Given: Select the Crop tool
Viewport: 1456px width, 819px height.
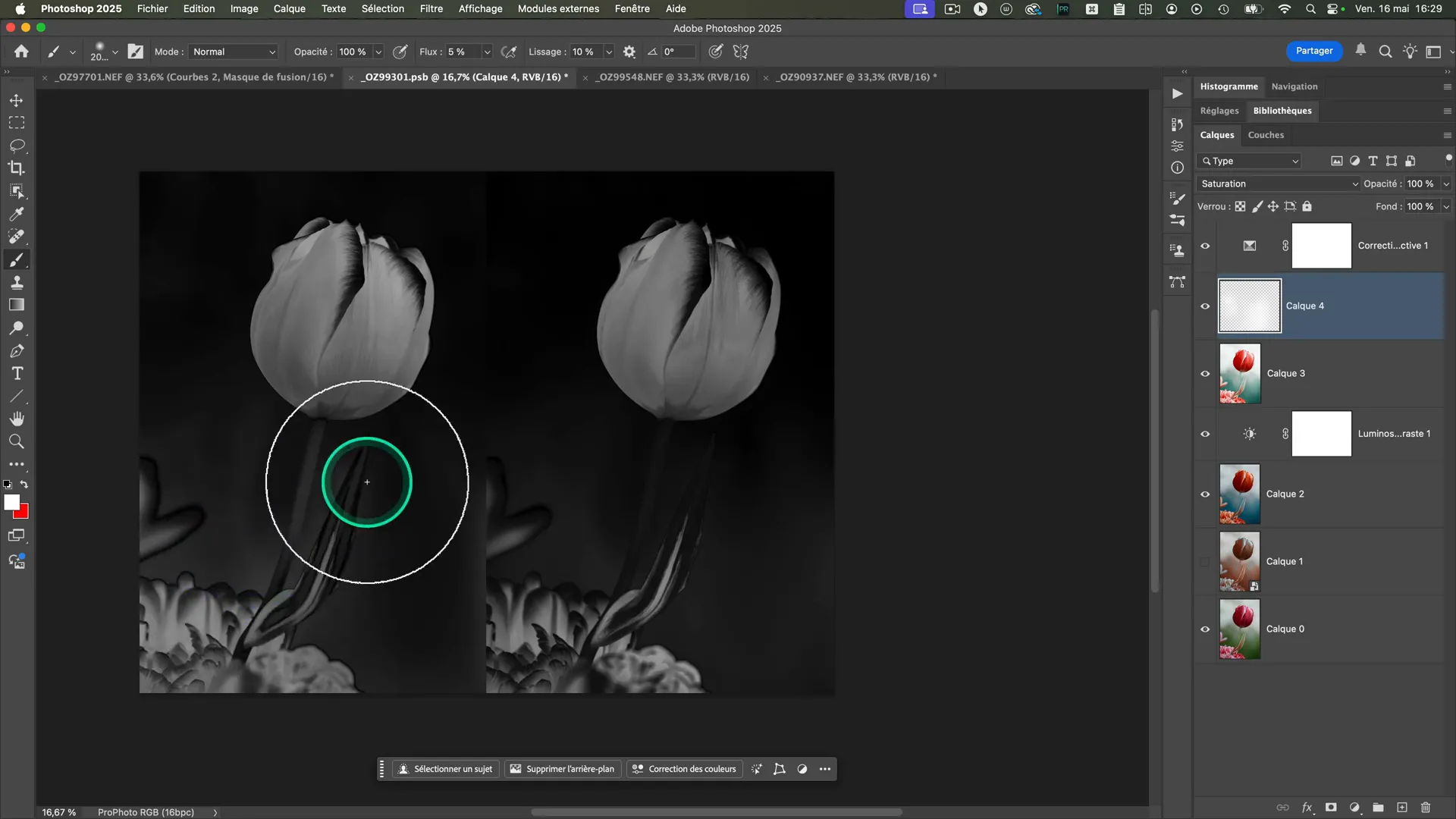Looking at the screenshot, I should coord(16,168).
